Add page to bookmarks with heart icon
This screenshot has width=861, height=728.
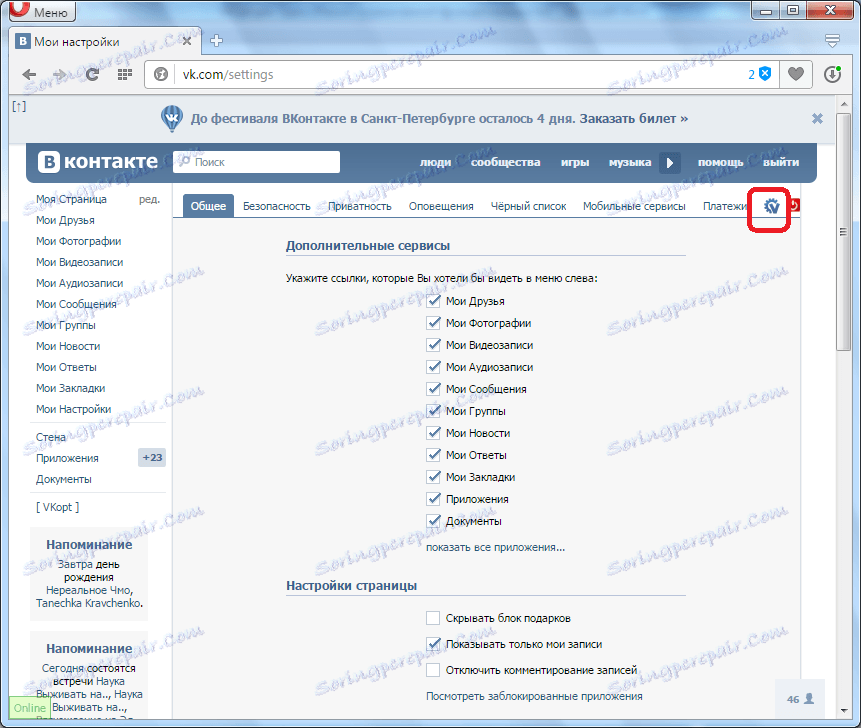[x=796, y=74]
